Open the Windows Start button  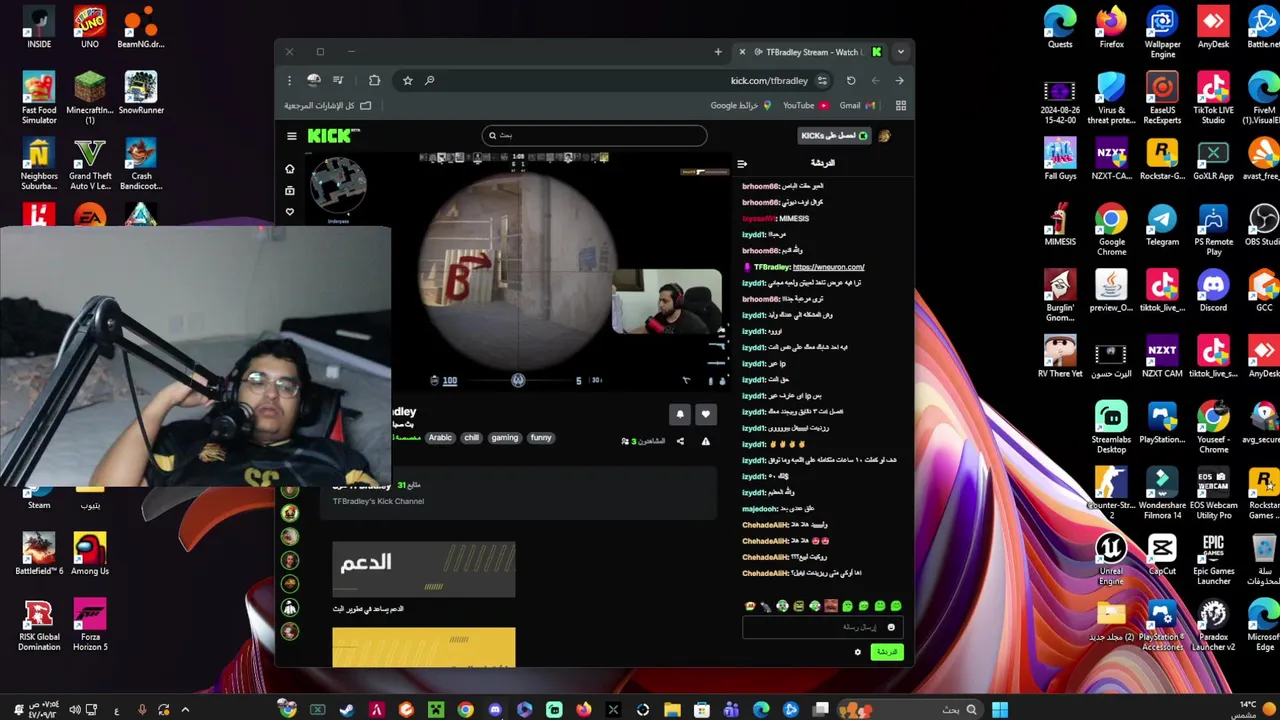[1000, 710]
